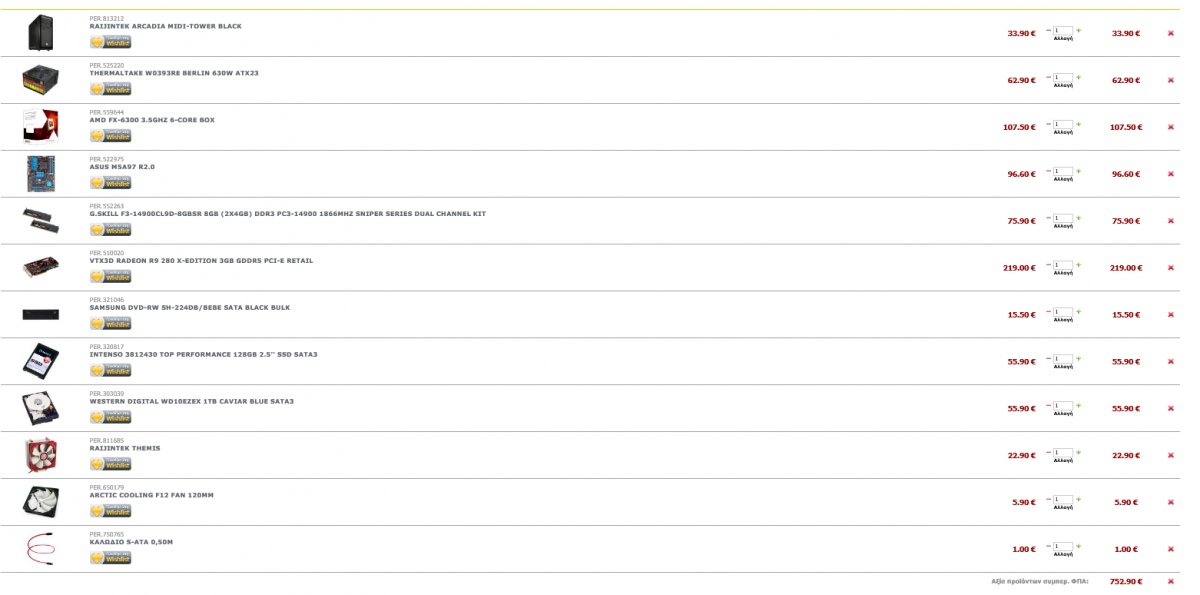Delete AMD FX-6300 row using red X
Viewport: 1200px width, 595px height.
[1171, 127]
